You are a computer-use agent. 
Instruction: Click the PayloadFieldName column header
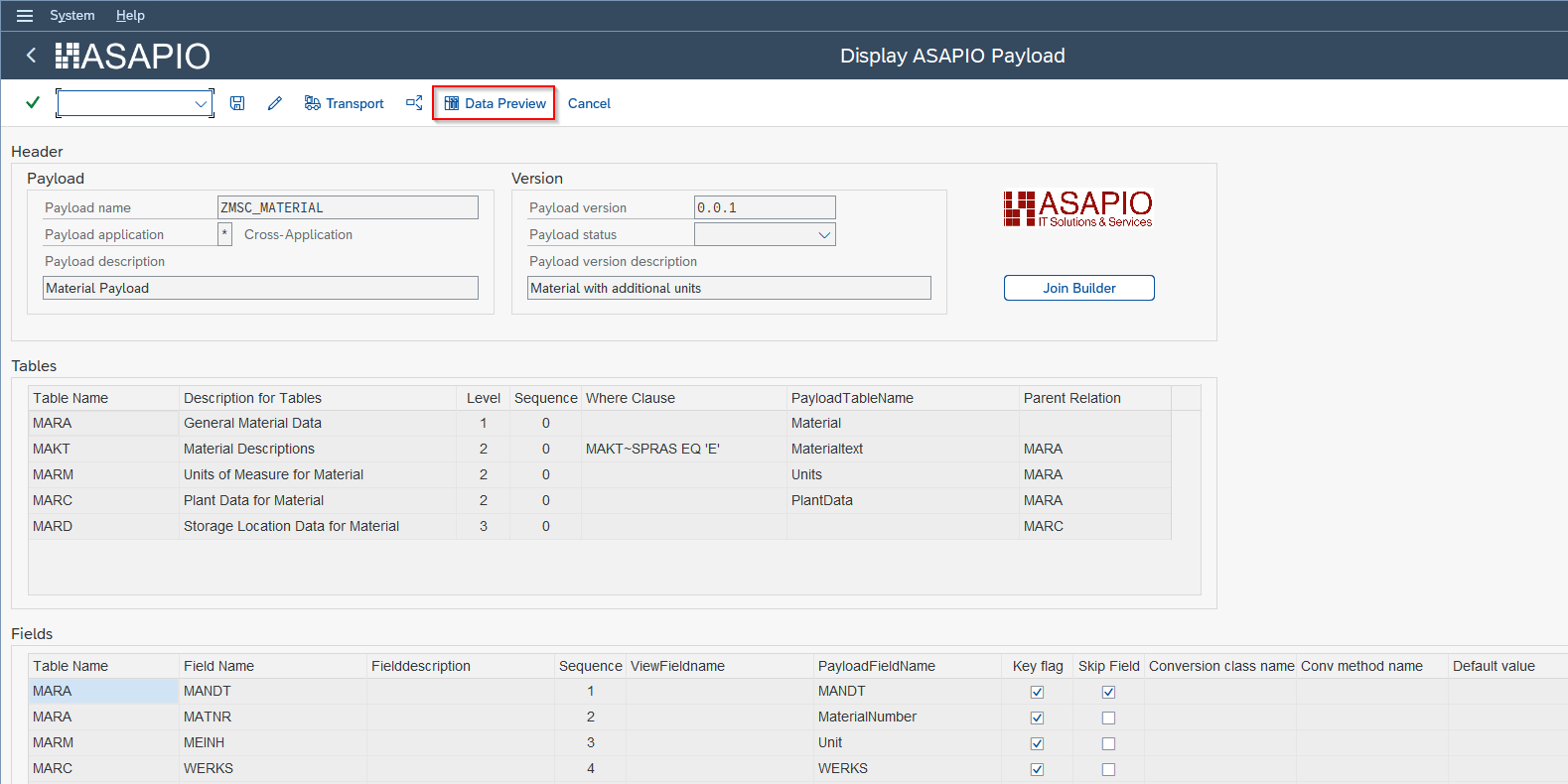pos(908,666)
